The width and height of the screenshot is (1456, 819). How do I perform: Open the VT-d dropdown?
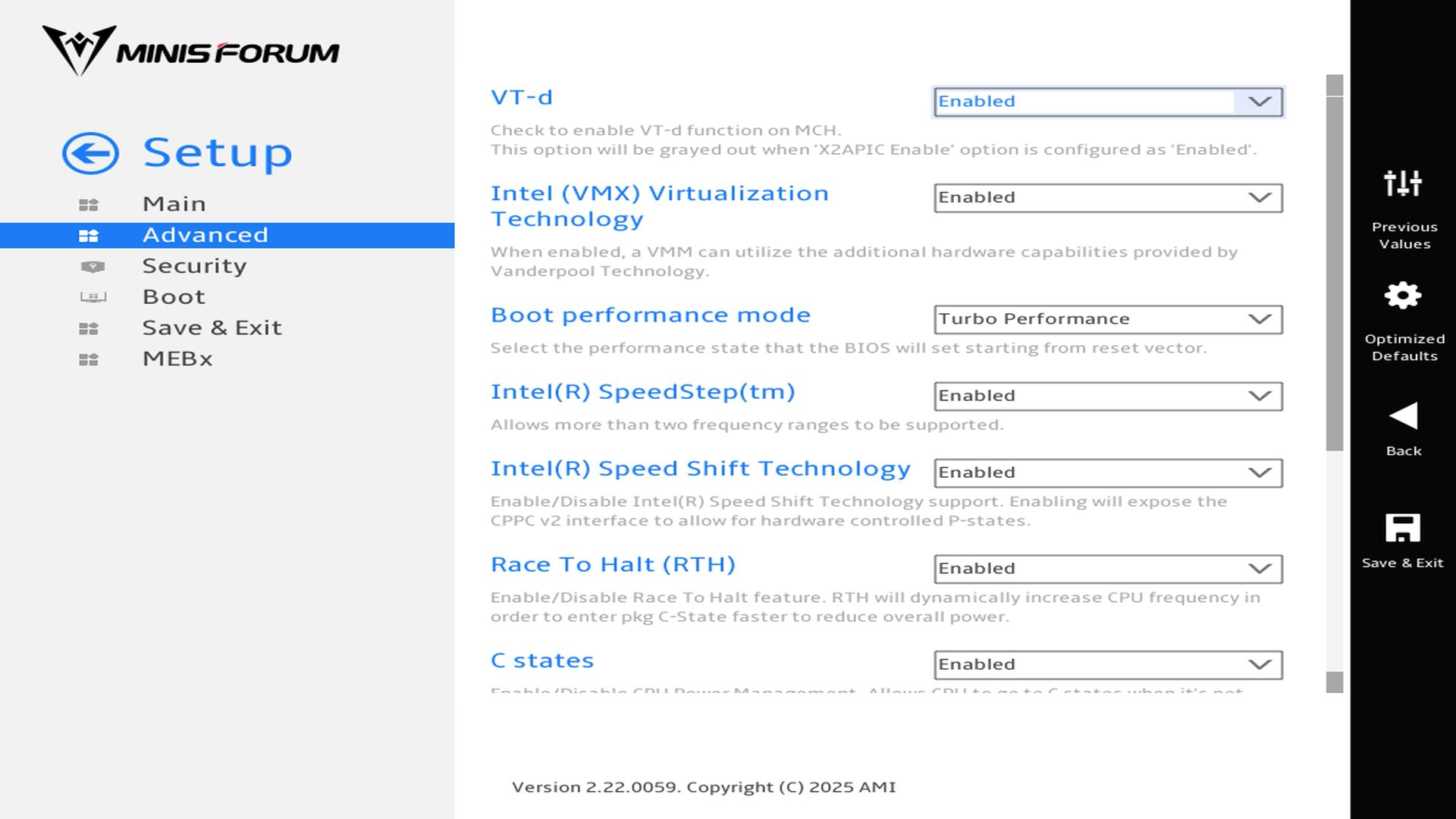1107,102
